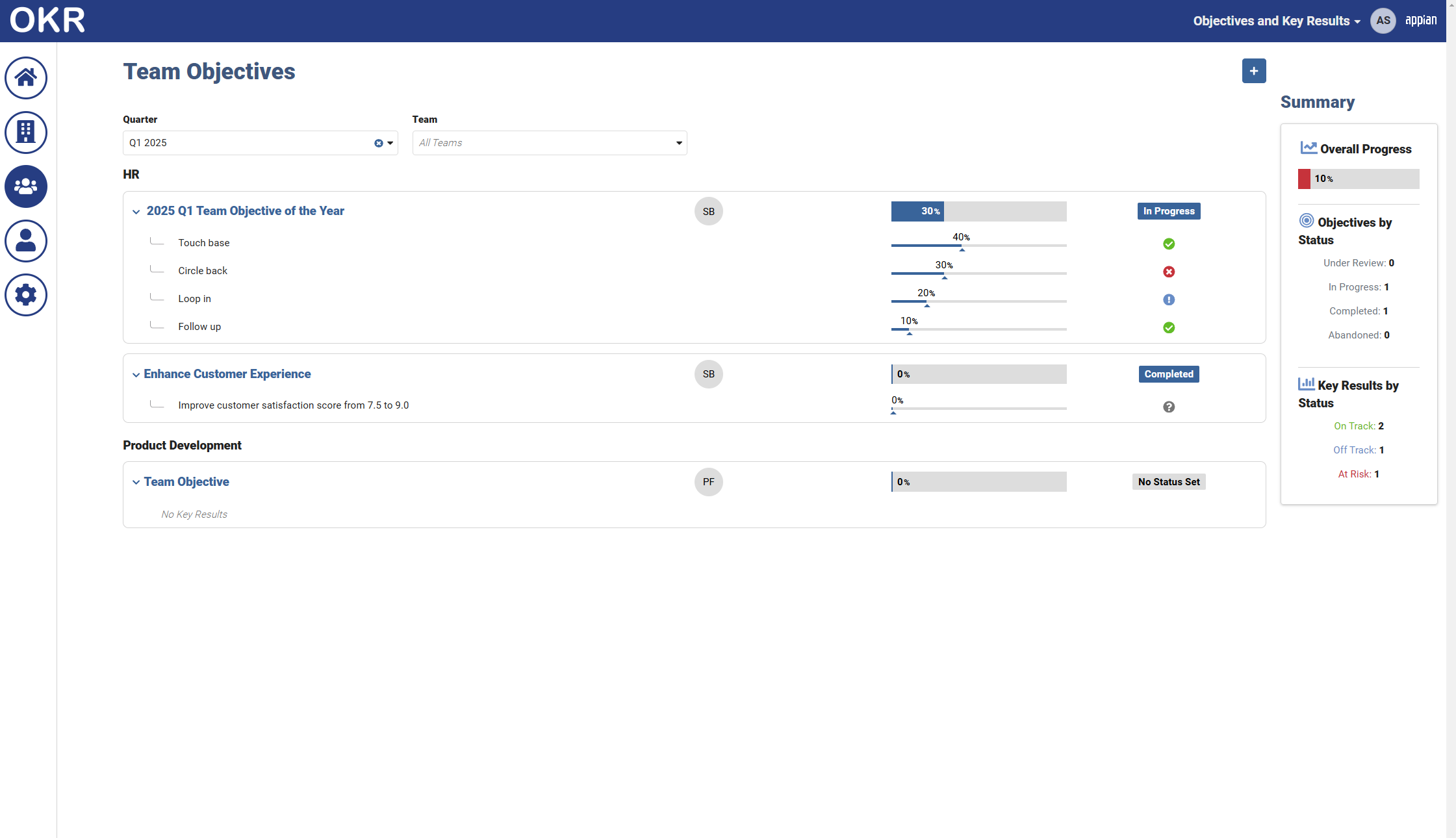Screen dimensions: 1456x838
Task: Click the Circle back 30% progress bar
Action: click(979, 273)
